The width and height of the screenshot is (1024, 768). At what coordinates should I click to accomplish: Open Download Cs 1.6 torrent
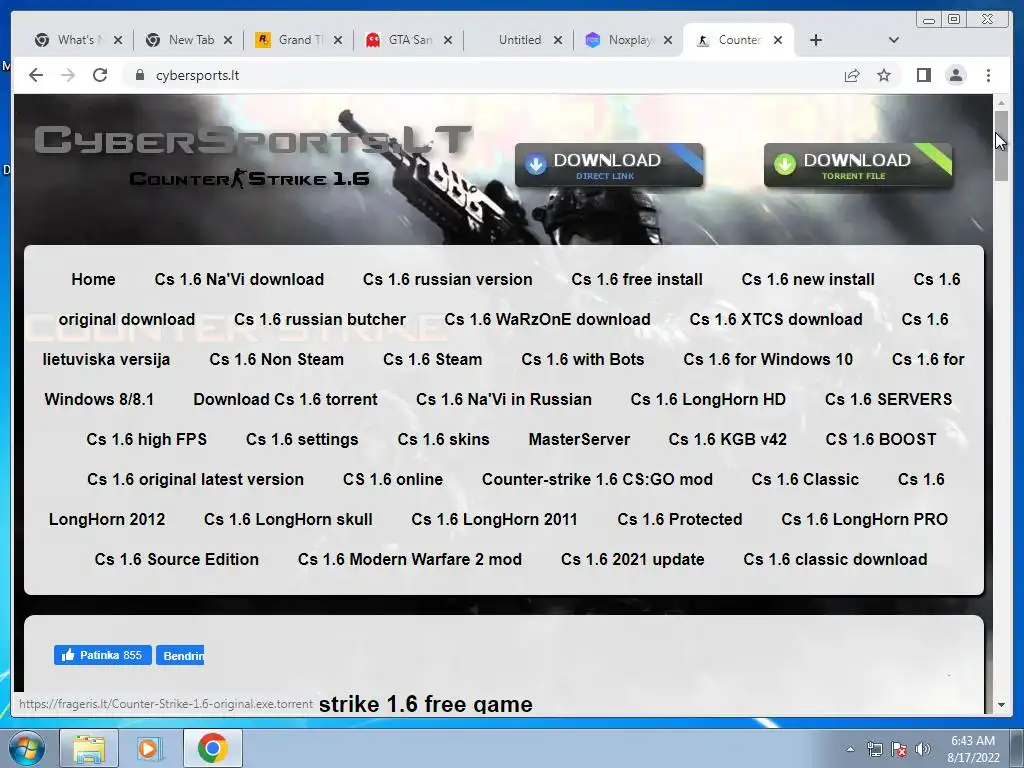(285, 399)
